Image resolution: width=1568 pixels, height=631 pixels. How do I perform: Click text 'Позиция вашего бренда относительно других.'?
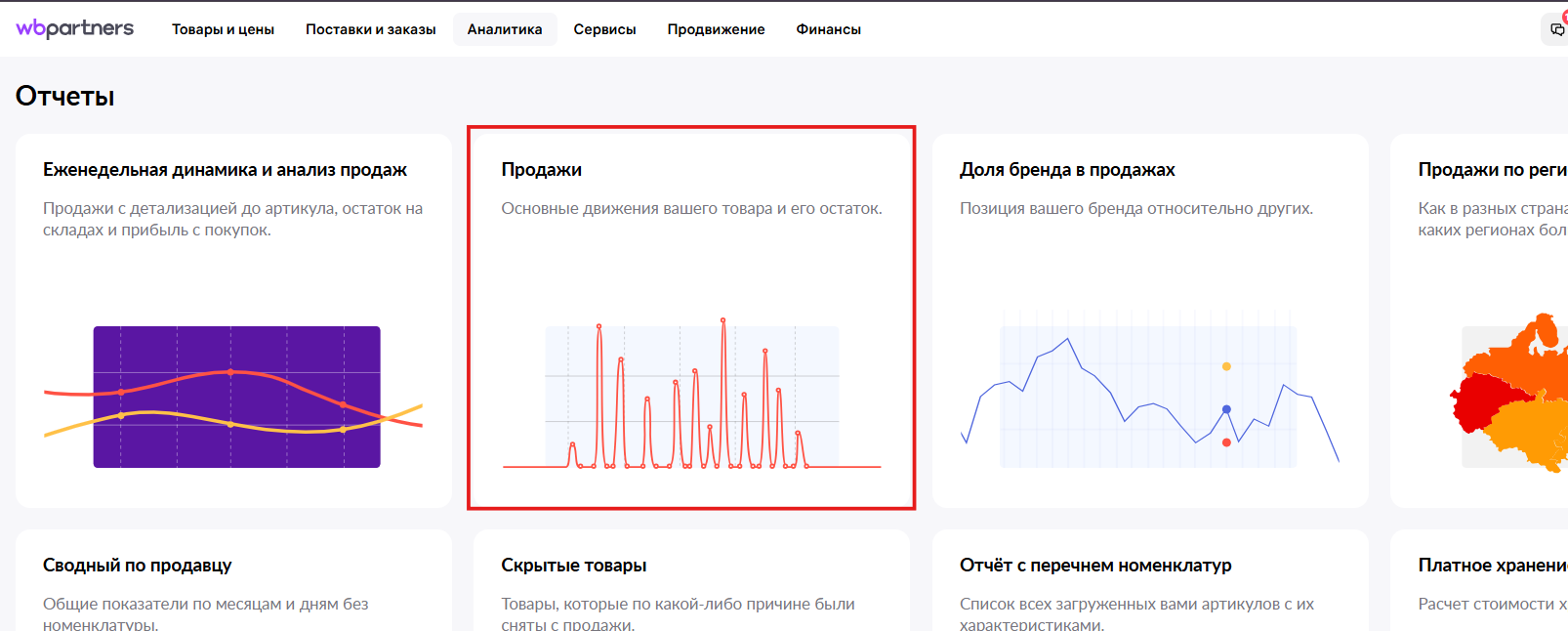coord(1136,208)
